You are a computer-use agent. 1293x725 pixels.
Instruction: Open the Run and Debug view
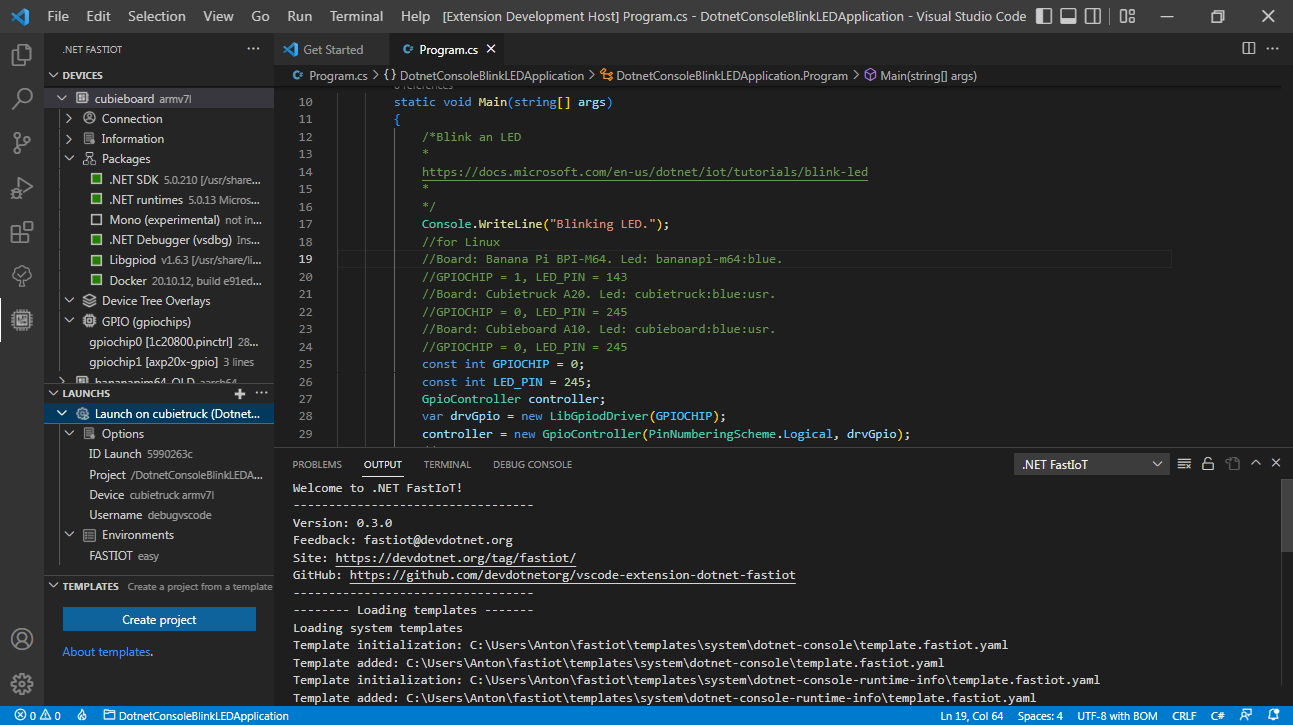pos(21,187)
